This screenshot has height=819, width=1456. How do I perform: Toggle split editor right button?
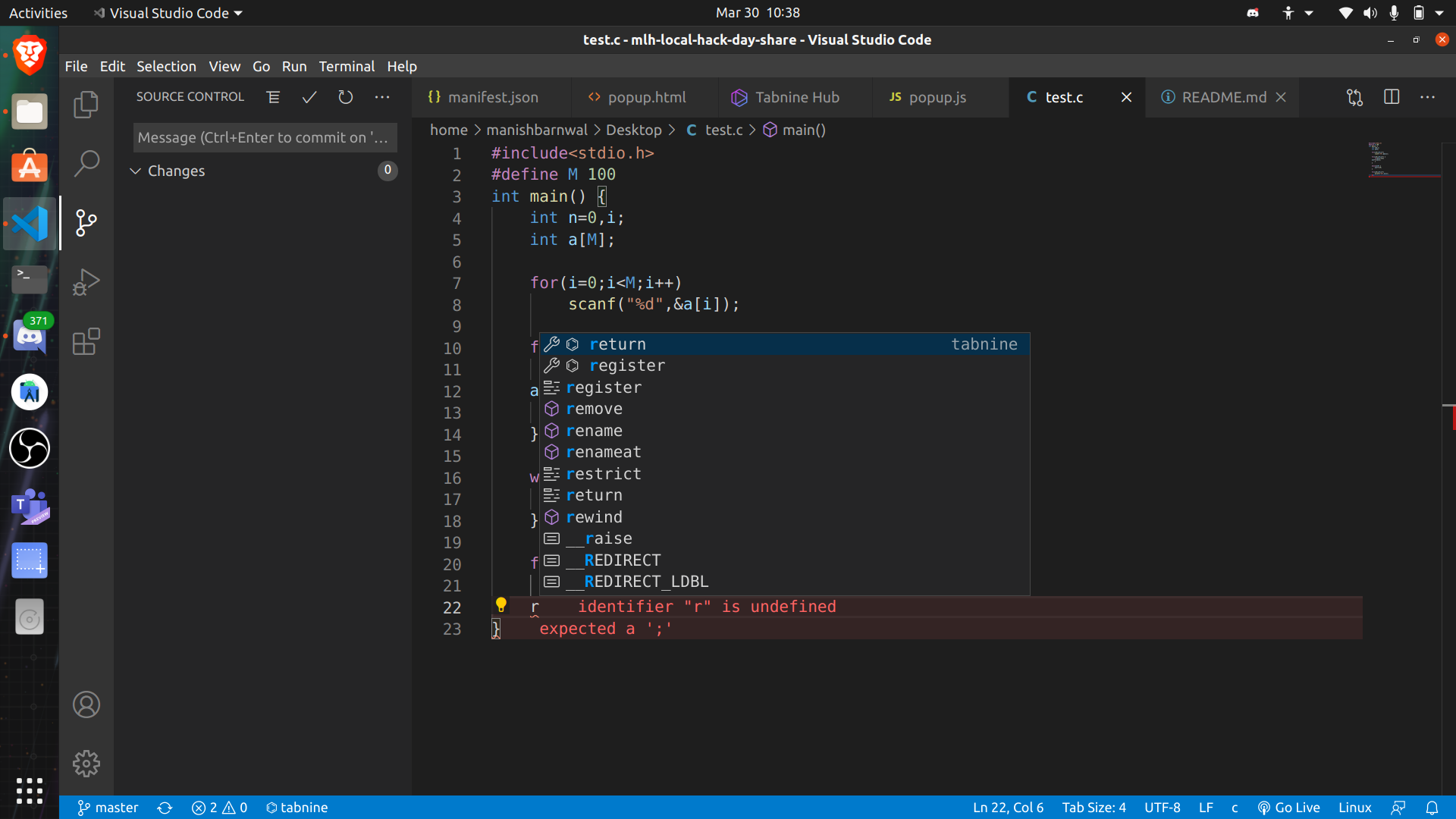click(x=1392, y=97)
